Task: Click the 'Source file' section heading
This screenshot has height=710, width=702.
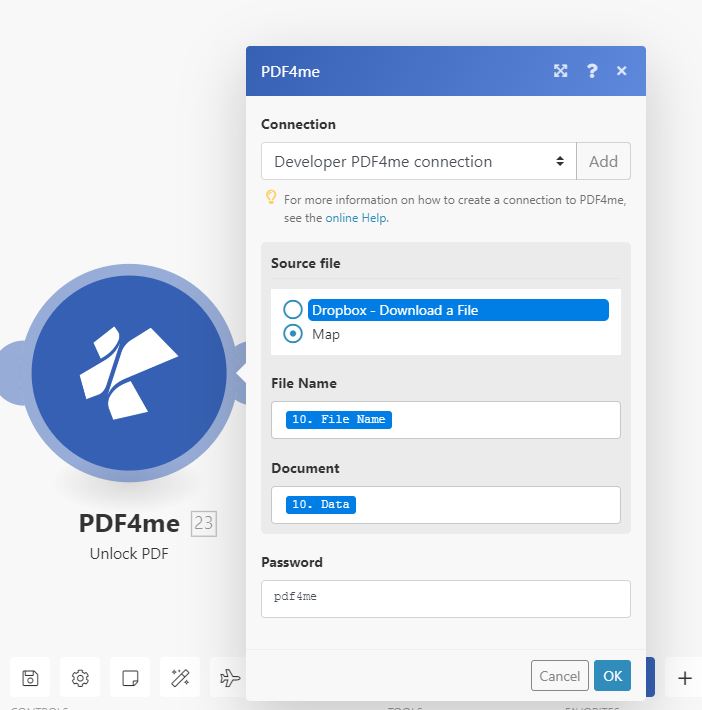Action: [306, 263]
